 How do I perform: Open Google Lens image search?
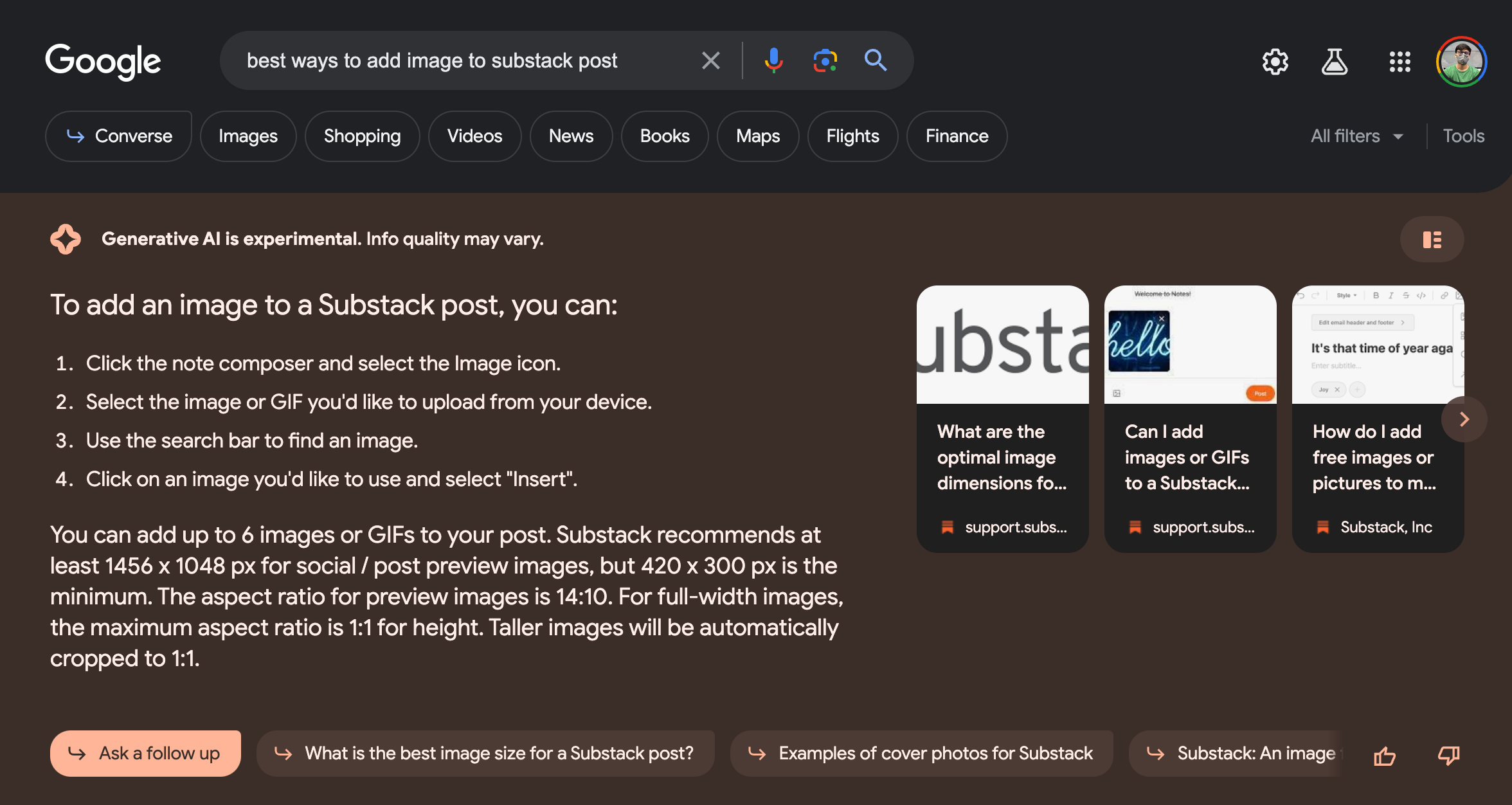pos(825,60)
